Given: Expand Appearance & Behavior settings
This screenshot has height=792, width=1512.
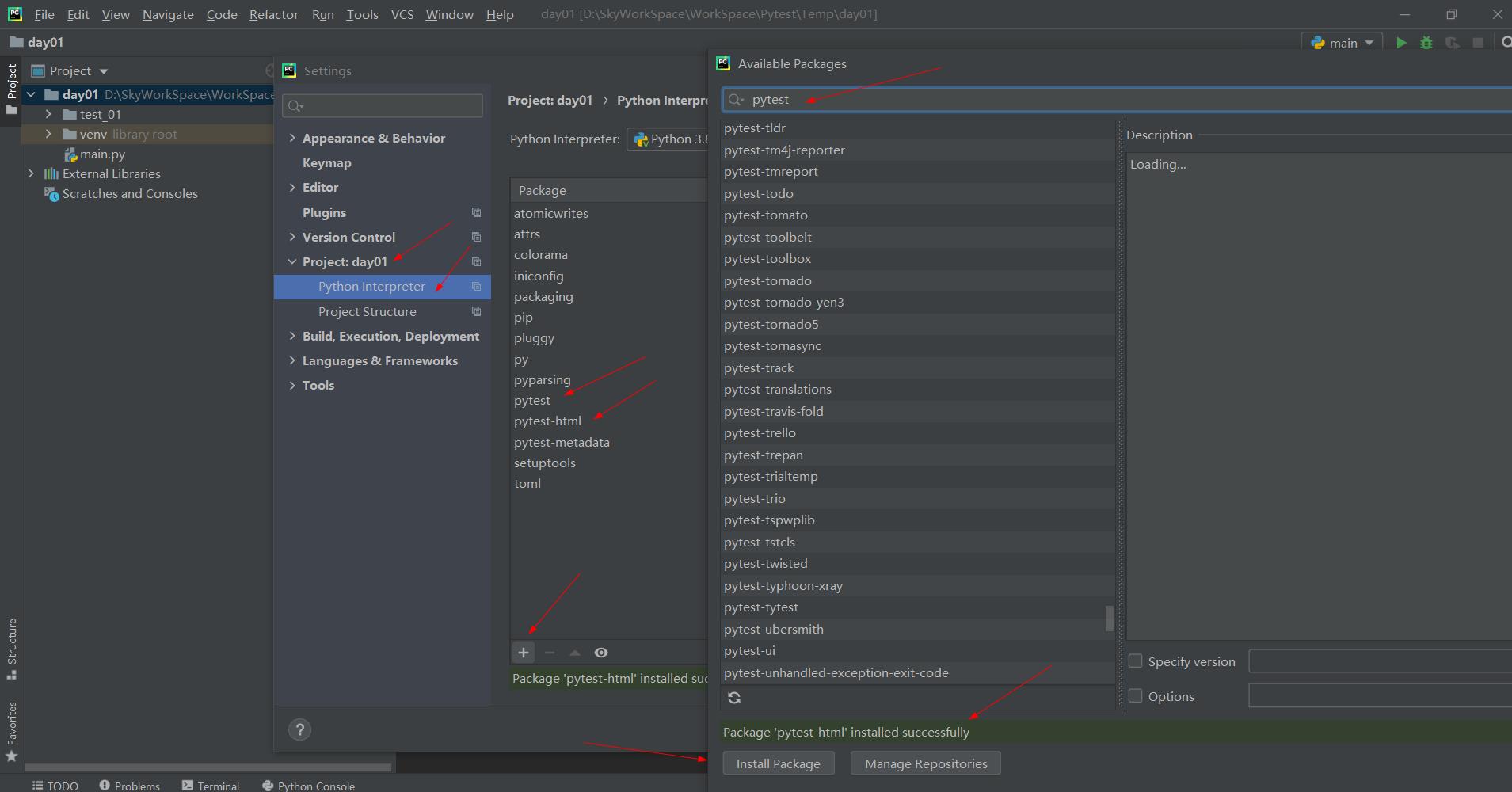Looking at the screenshot, I should coord(292,138).
